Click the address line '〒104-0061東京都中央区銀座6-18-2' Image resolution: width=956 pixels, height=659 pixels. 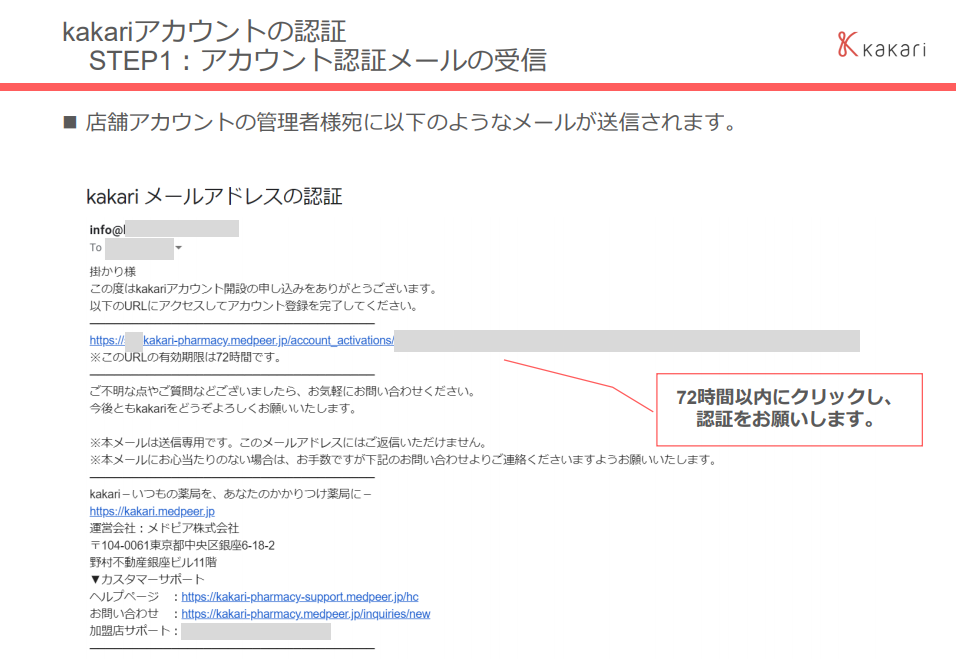coord(182,545)
